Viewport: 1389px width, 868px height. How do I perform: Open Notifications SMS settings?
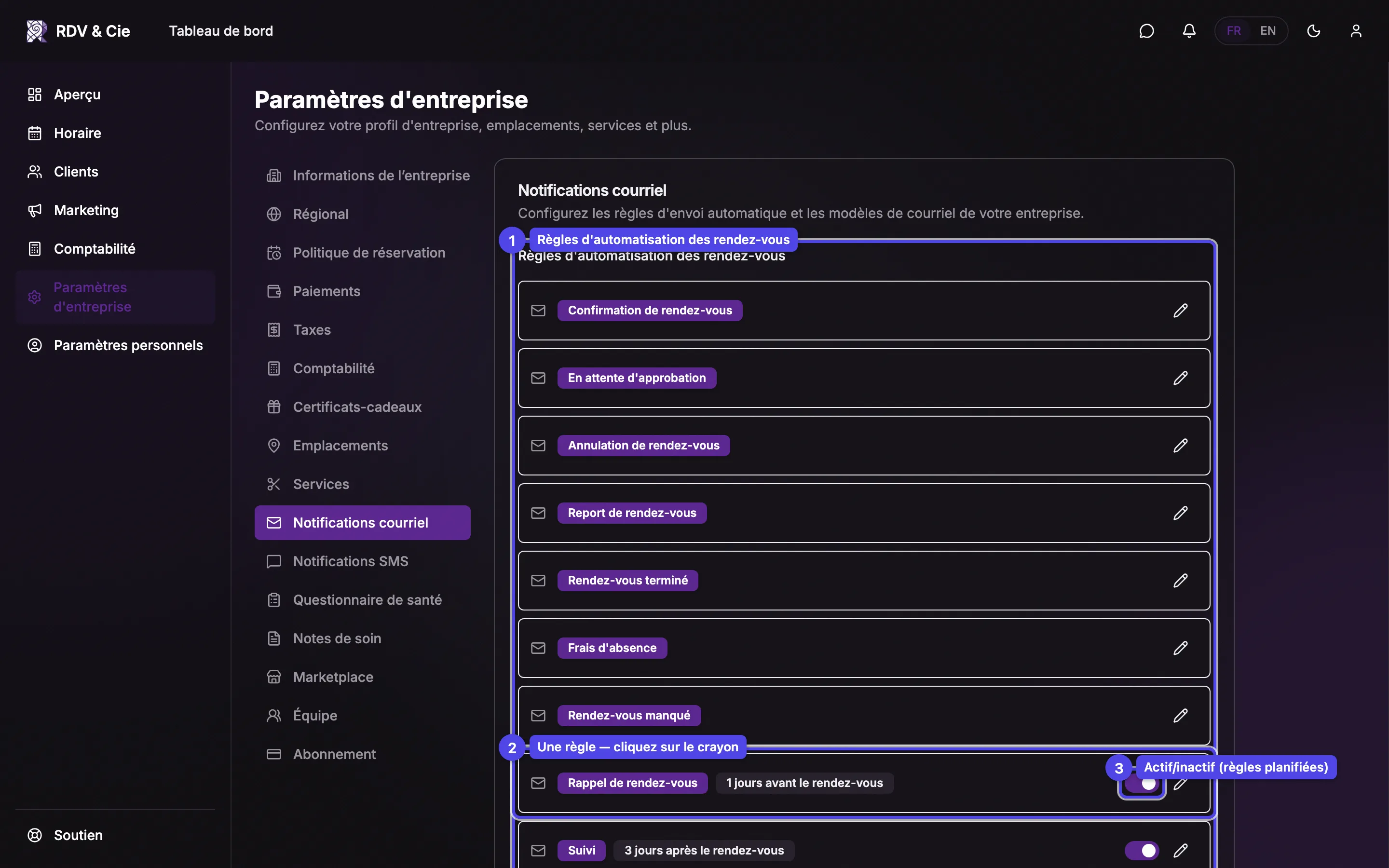363,561
